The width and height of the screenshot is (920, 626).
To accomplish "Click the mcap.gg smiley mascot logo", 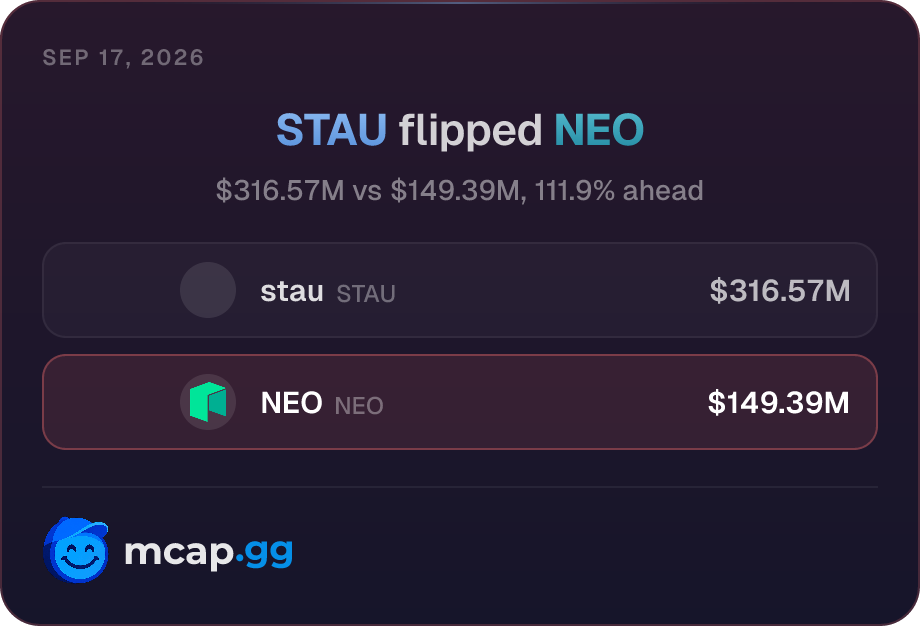I will click(x=76, y=550).
